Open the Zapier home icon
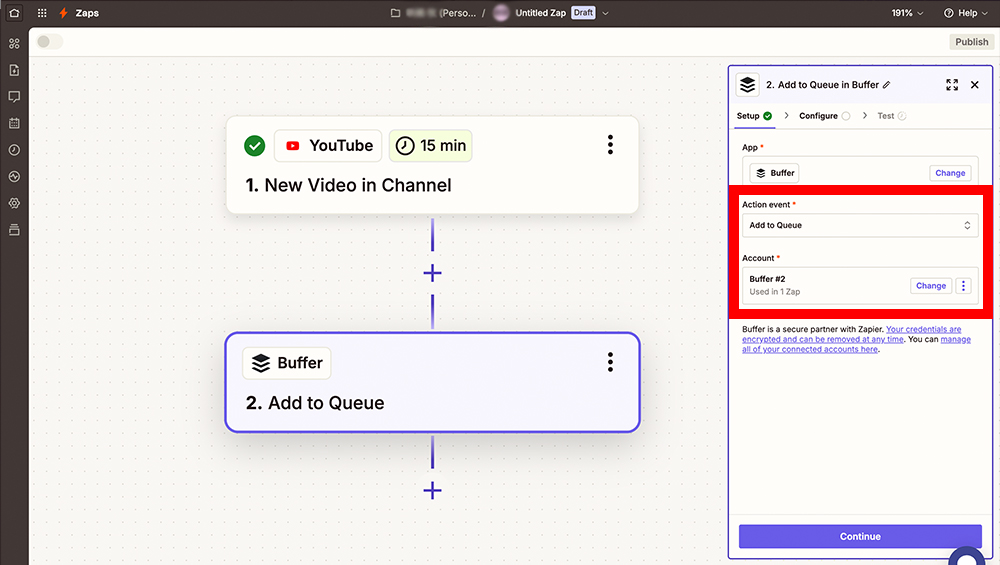The width and height of the screenshot is (1000, 565). pos(14,13)
